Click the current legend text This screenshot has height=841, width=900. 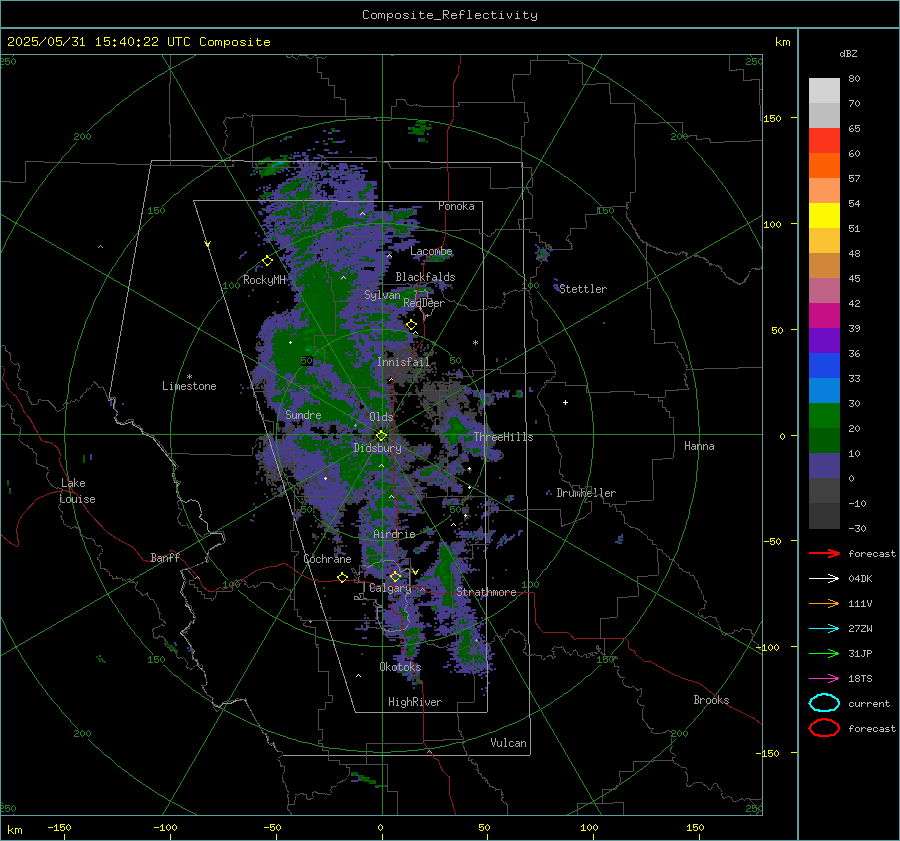(869, 703)
